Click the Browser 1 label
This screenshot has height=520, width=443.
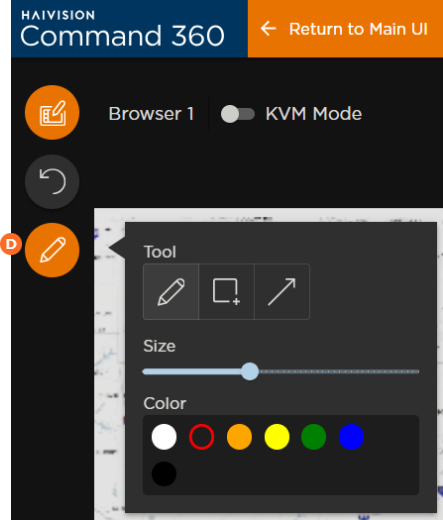coord(151,114)
